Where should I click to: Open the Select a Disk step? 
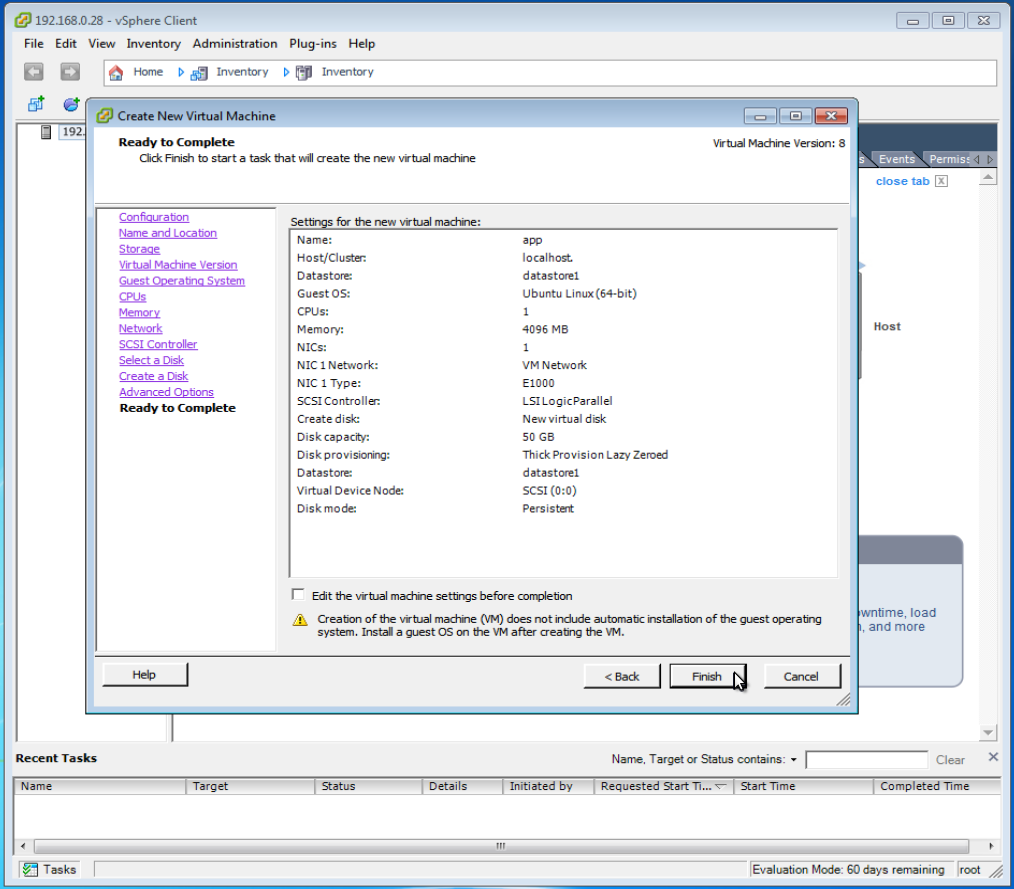(x=151, y=360)
